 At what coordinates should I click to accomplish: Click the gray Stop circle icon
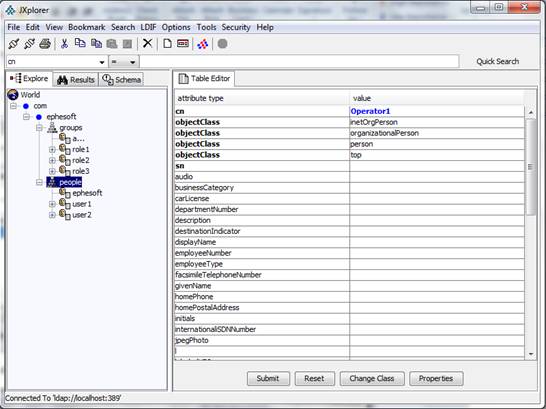223,44
